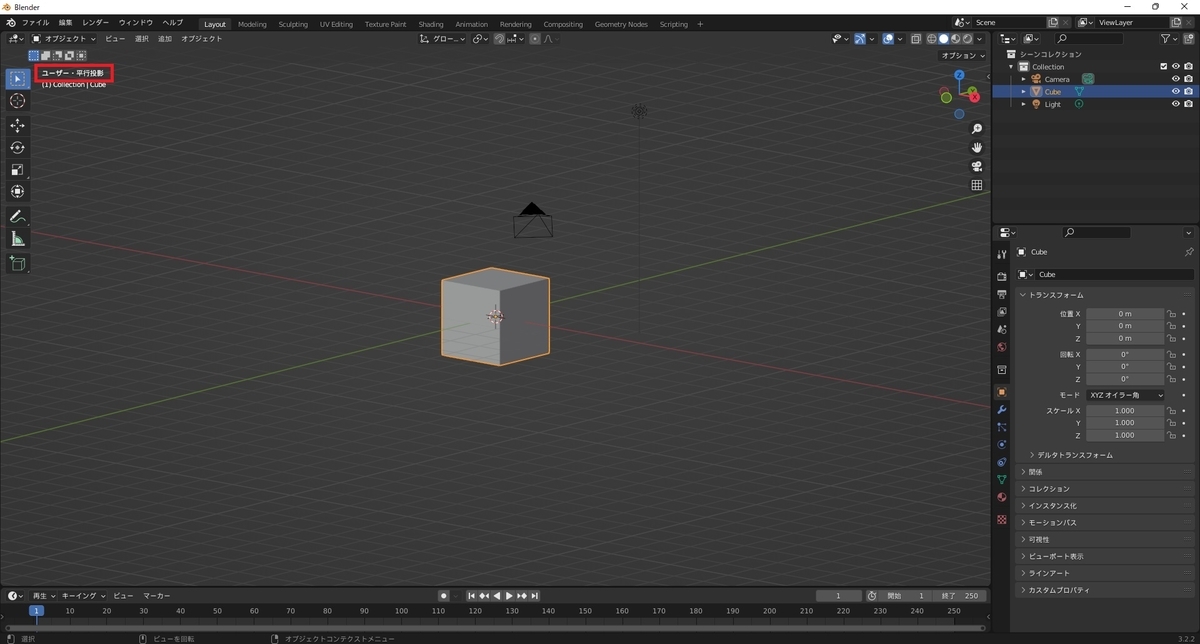Select the 3D Cursor tool
This screenshot has width=1200, height=644.
pyautogui.click(x=17, y=101)
